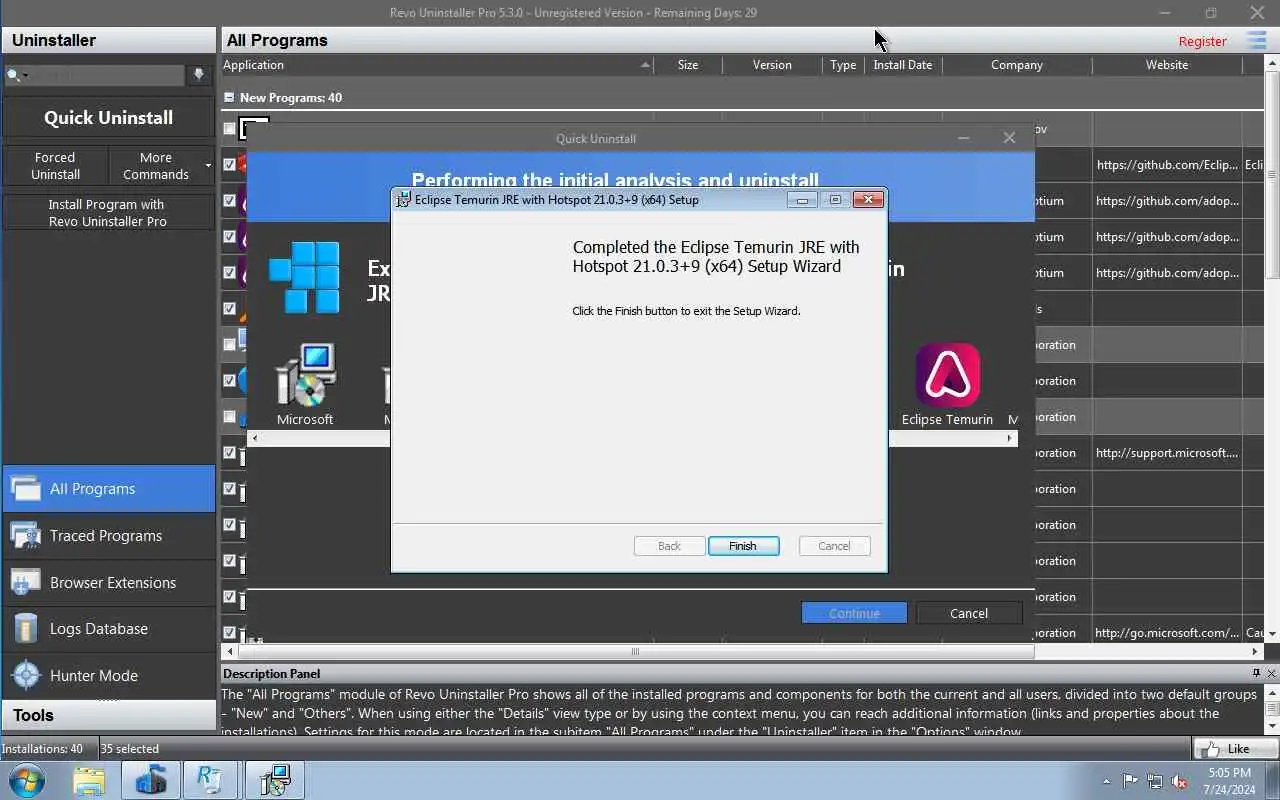This screenshot has height=800, width=1280.
Task: Click the All Programs sidebar icon
Action: [26, 488]
